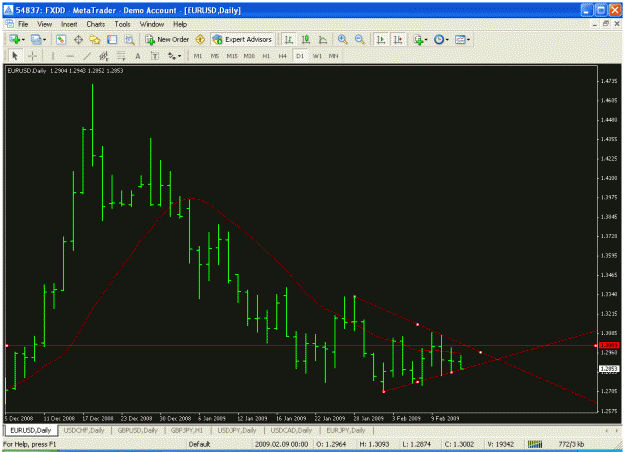Open the Insert menu
The width and height of the screenshot is (625, 452).
[x=69, y=24]
